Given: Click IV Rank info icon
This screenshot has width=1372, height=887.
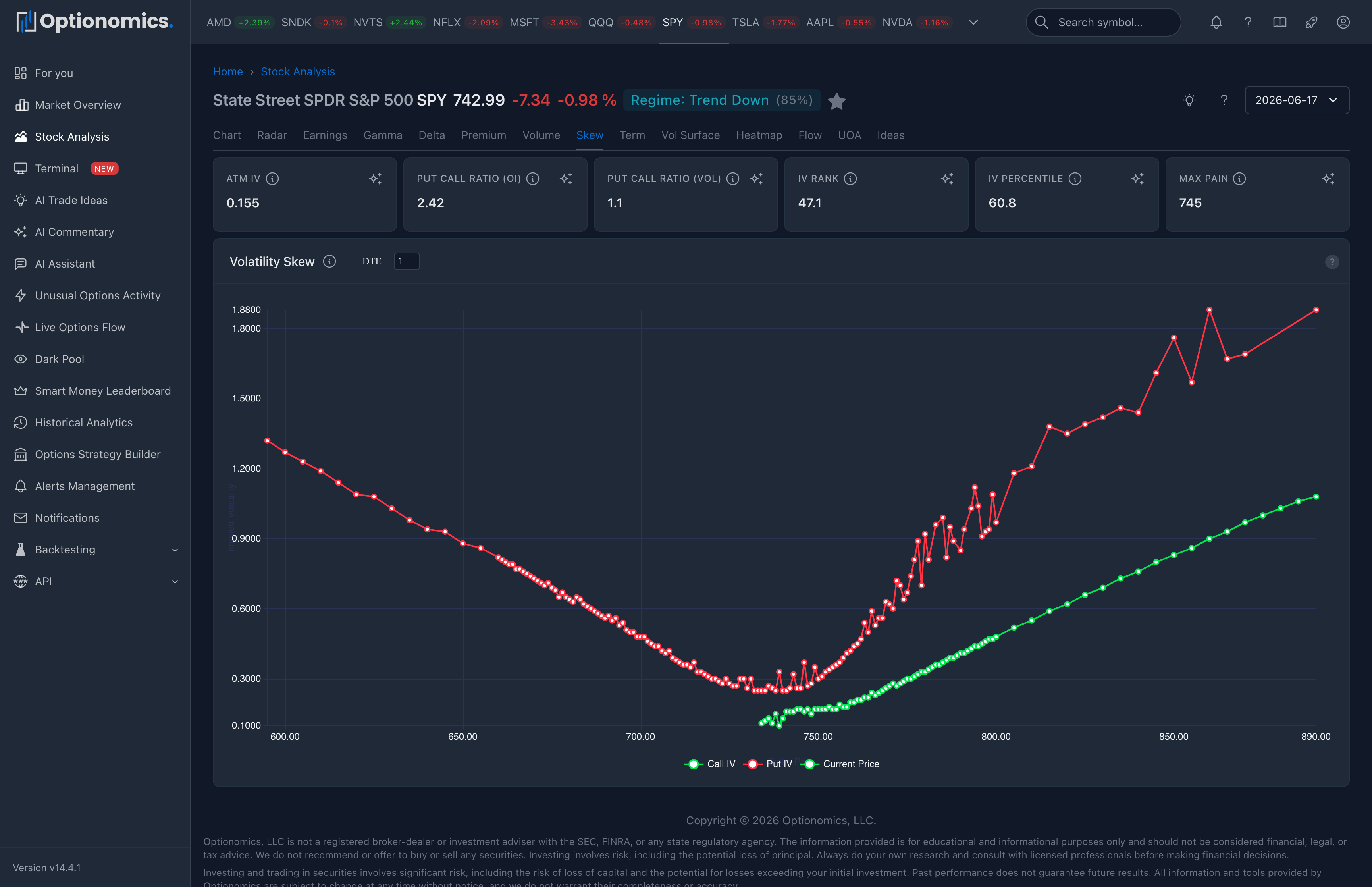Looking at the screenshot, I should click(850, 179).
